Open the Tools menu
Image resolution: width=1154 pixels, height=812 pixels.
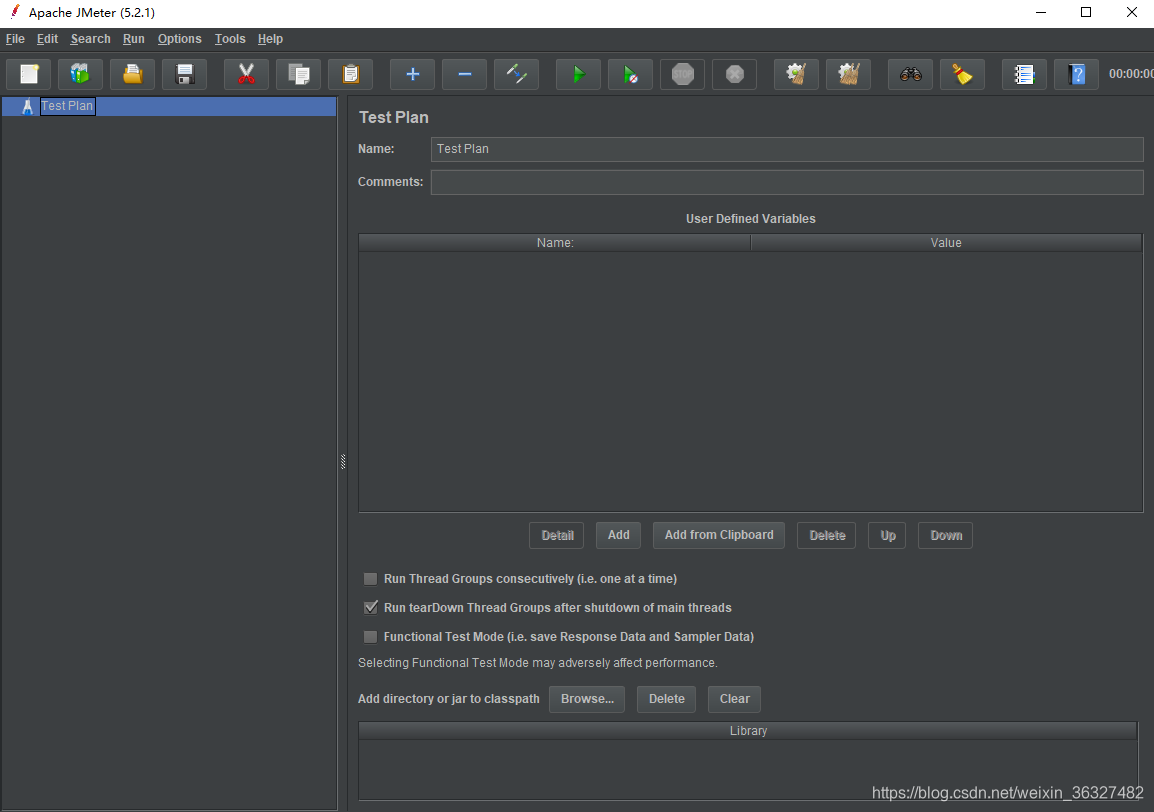click(230, 39)
